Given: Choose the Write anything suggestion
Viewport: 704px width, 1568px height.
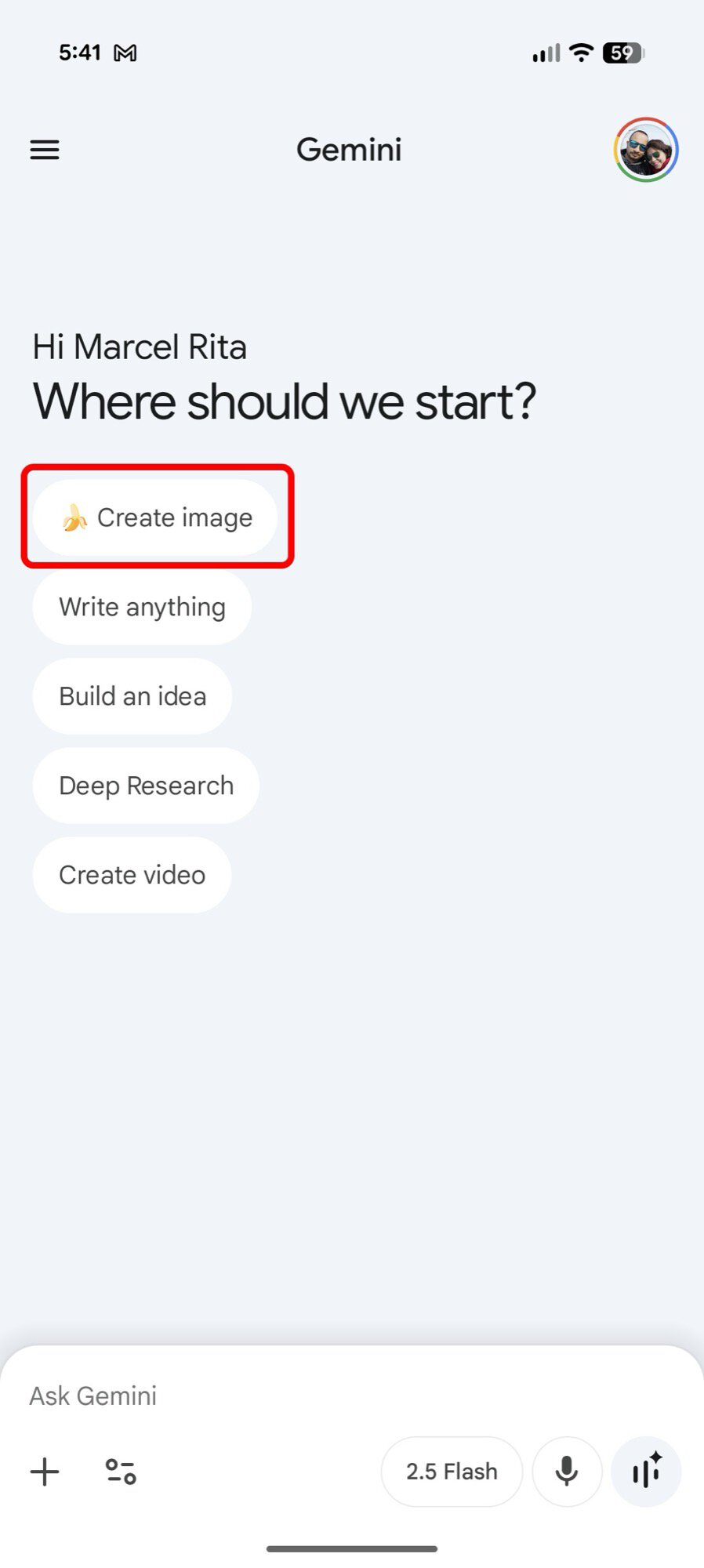Looking at the screenshot, I should pos(141,607).
